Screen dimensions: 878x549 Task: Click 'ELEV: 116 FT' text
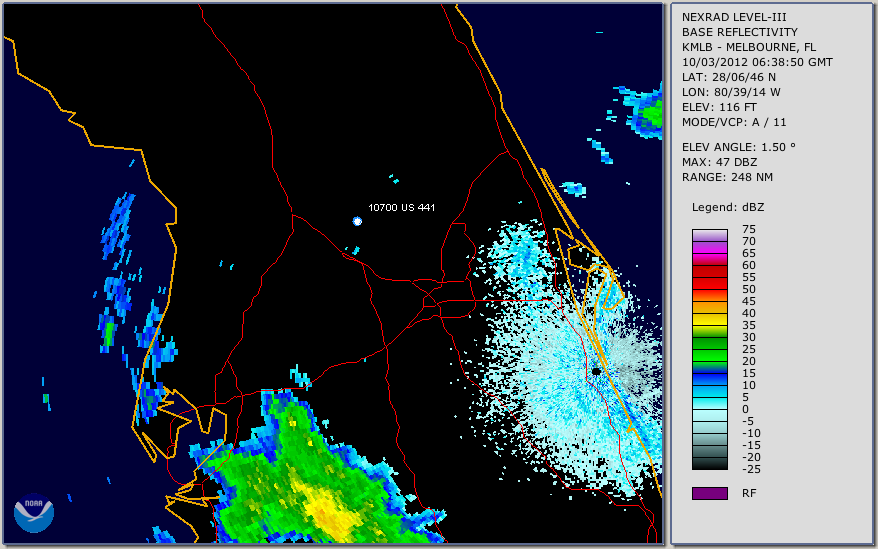point(719,107)
